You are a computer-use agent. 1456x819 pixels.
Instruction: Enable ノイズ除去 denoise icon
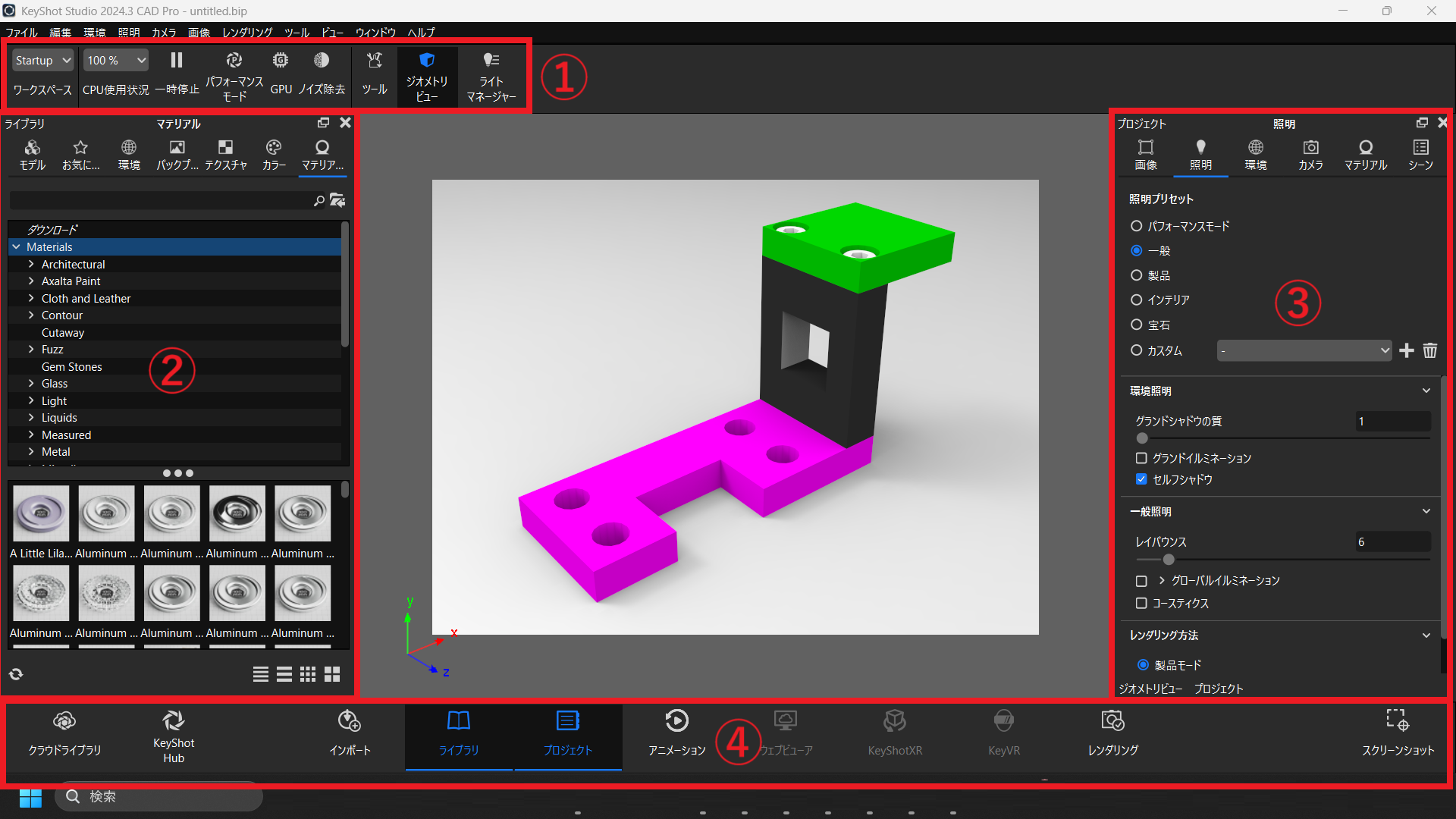coord(322,60)
